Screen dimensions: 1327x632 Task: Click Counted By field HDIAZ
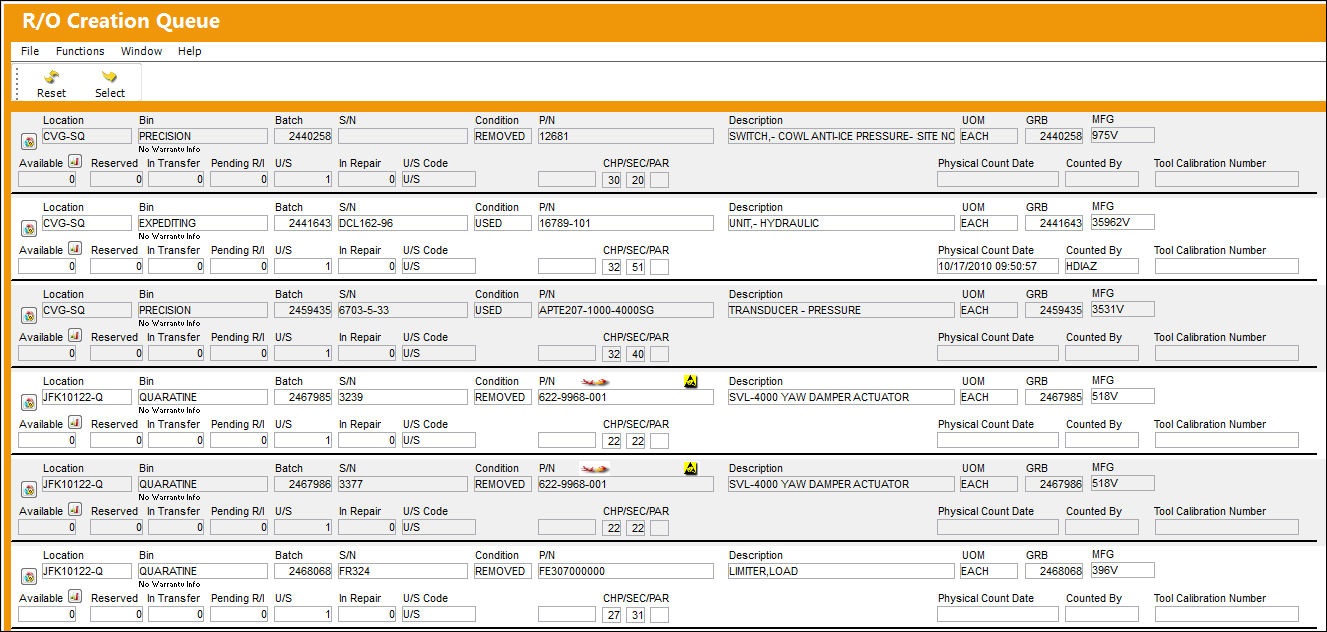click(x=1102, y=266)
